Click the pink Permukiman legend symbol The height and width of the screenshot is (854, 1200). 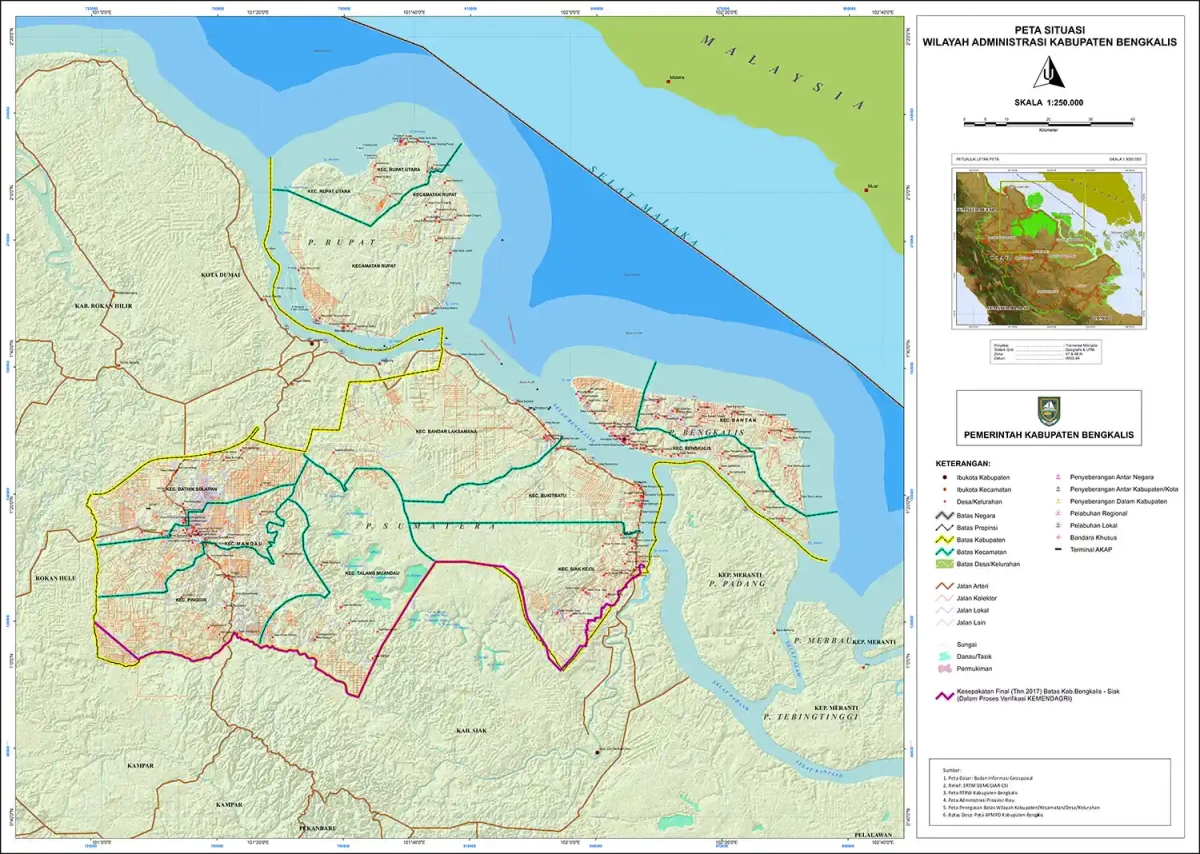coord(944,668)
